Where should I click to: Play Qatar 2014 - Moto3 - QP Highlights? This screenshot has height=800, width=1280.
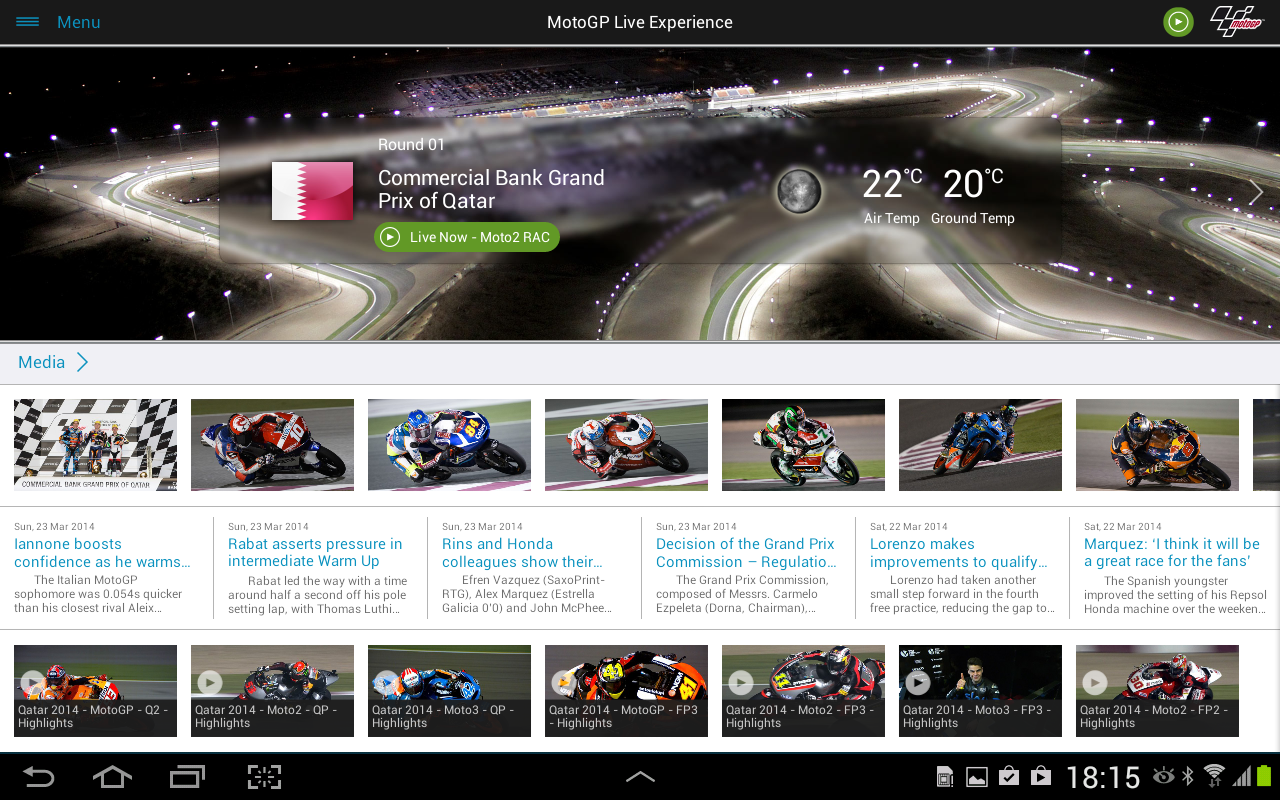[449, 691]
